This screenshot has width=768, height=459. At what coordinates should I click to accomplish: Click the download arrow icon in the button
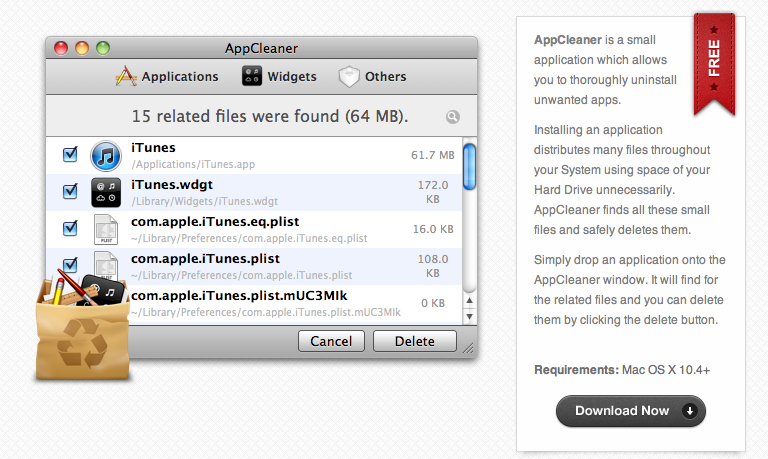(690, 411)
